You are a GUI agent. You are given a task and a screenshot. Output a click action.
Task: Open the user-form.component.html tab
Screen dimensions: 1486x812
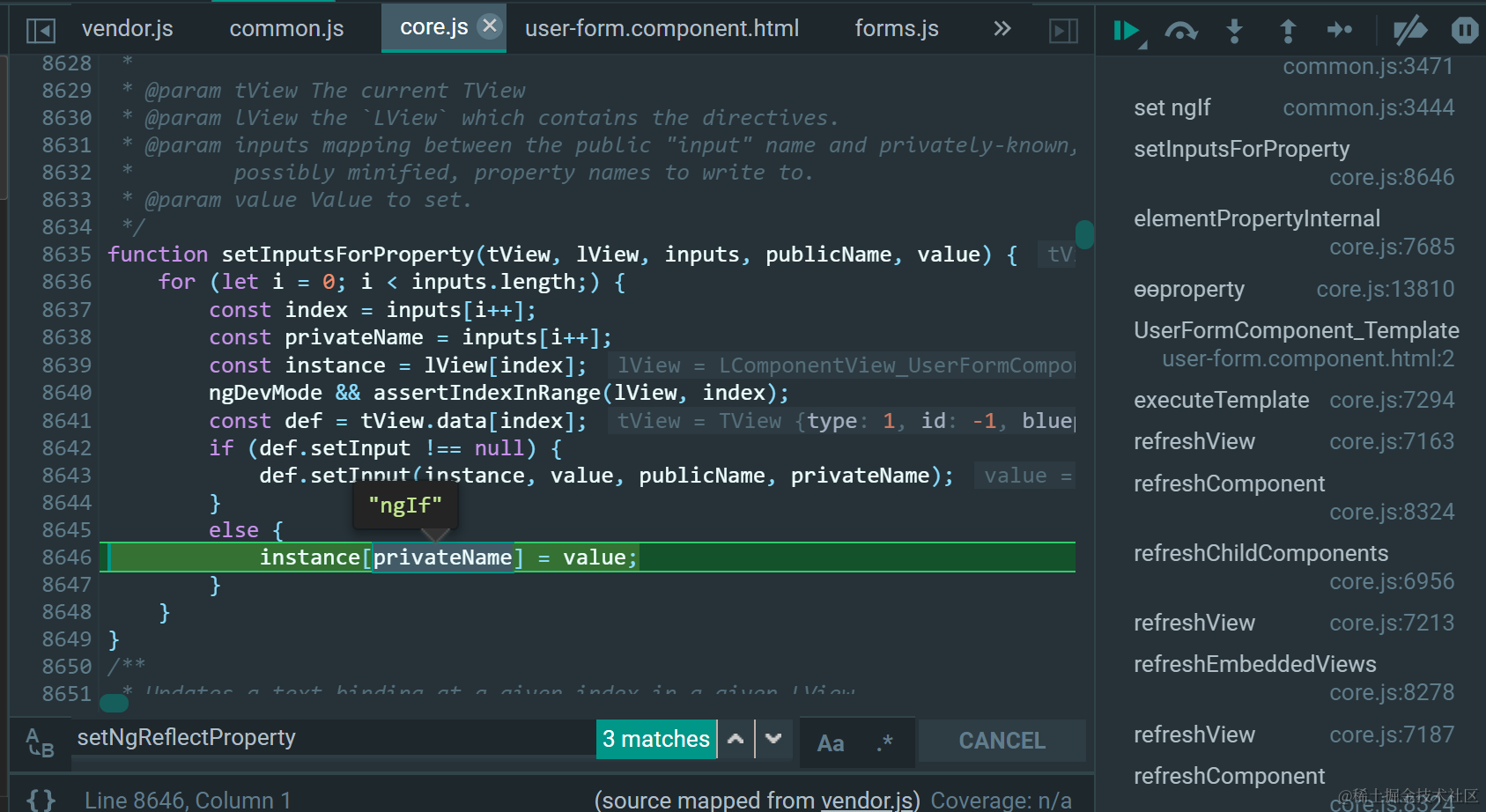point(662,28)
